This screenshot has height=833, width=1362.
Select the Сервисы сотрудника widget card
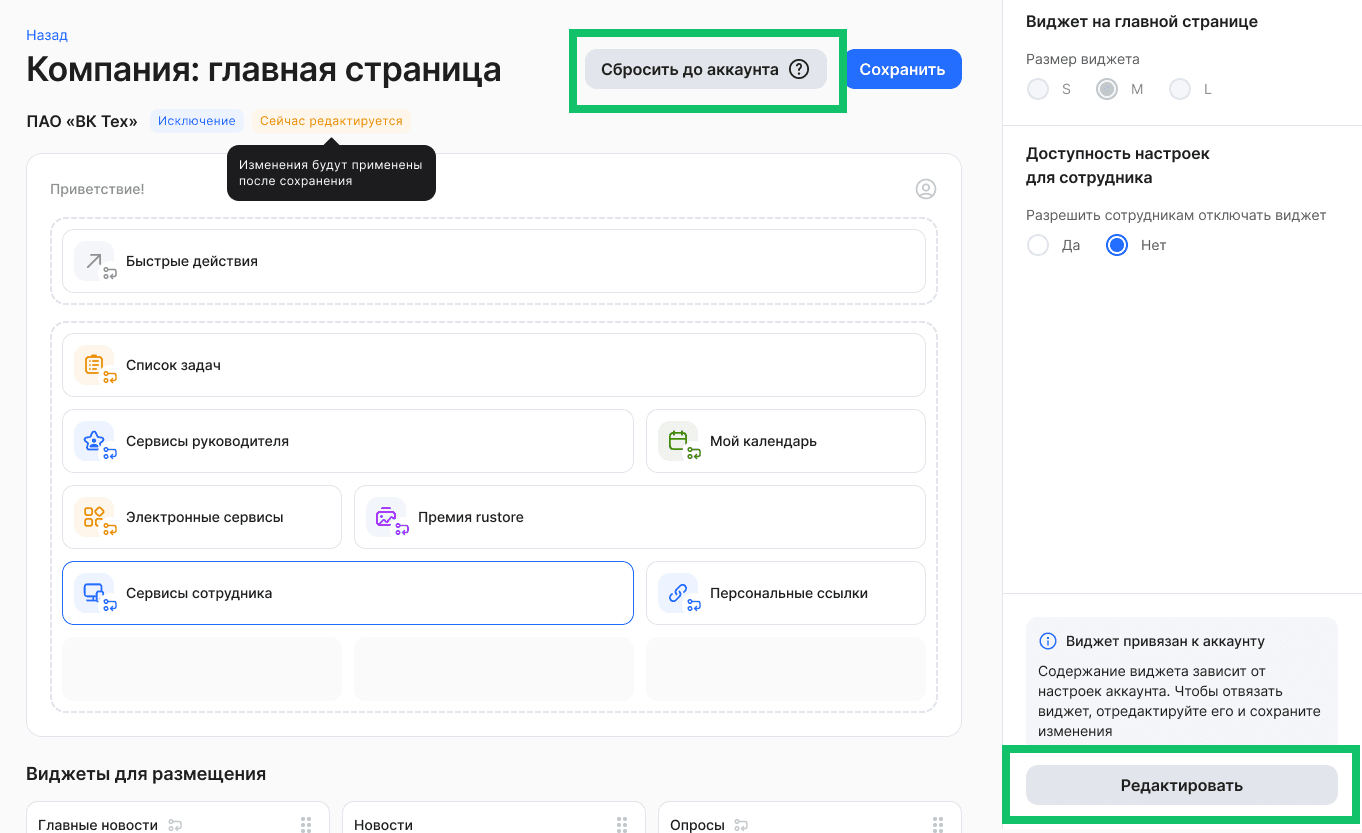click(348, 593)
